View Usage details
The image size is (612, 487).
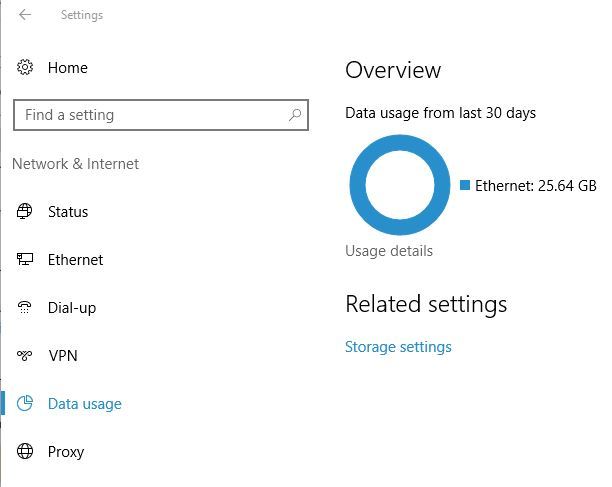click(x=389, y=251)
